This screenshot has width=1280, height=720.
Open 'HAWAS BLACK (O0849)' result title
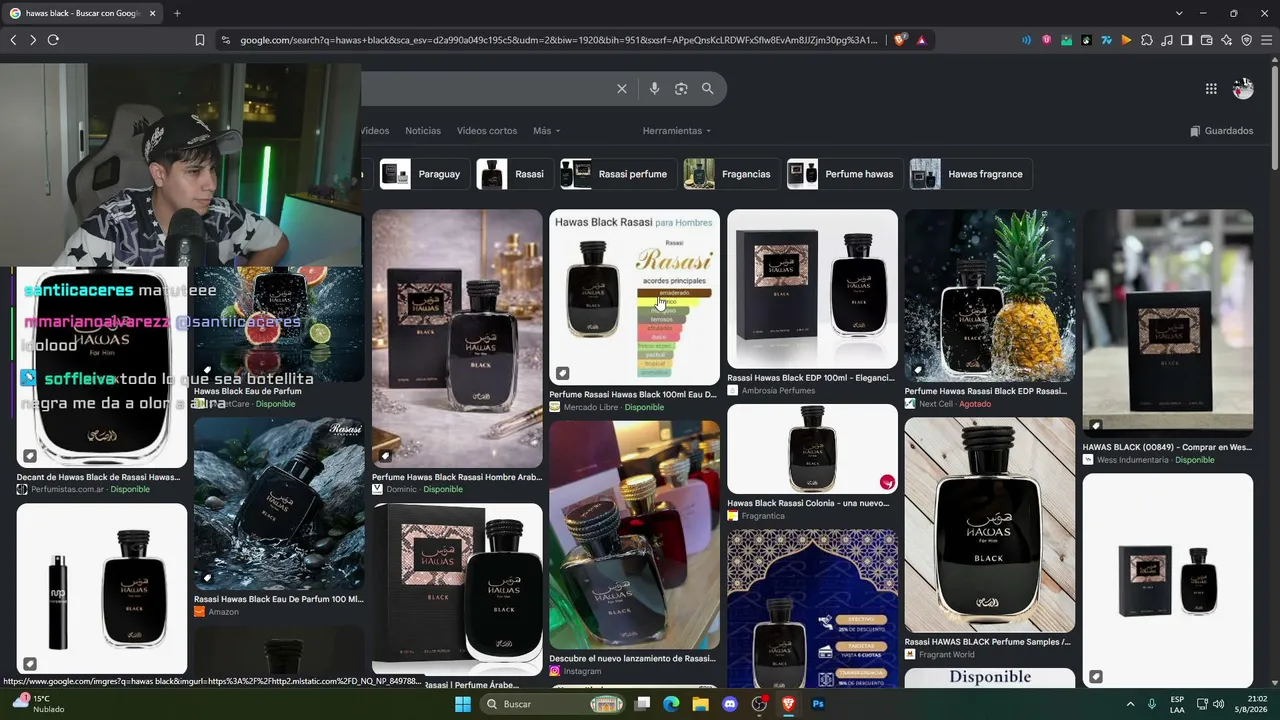pos(1168,447)
